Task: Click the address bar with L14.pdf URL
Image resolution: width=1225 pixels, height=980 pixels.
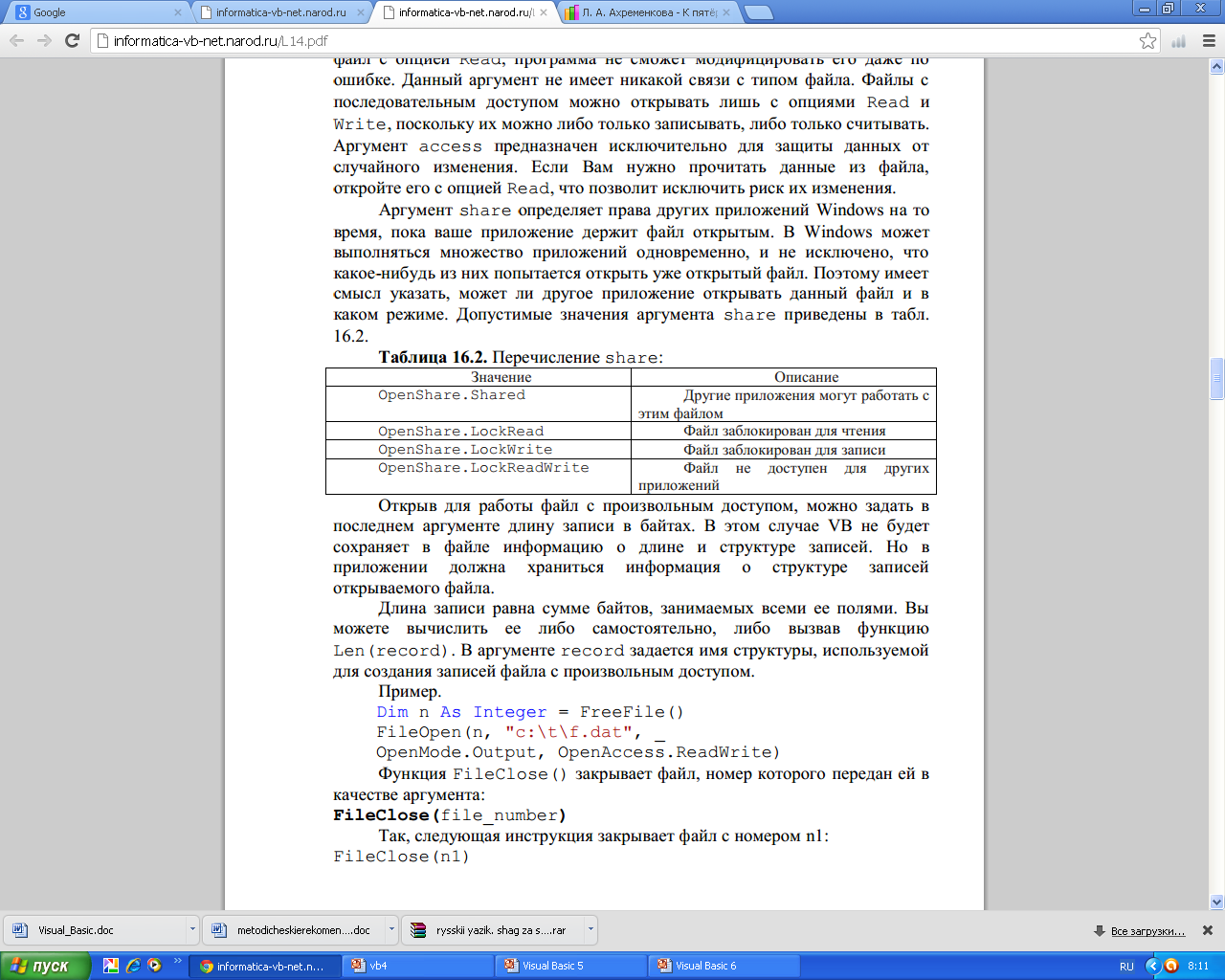Action: [612, 40]
